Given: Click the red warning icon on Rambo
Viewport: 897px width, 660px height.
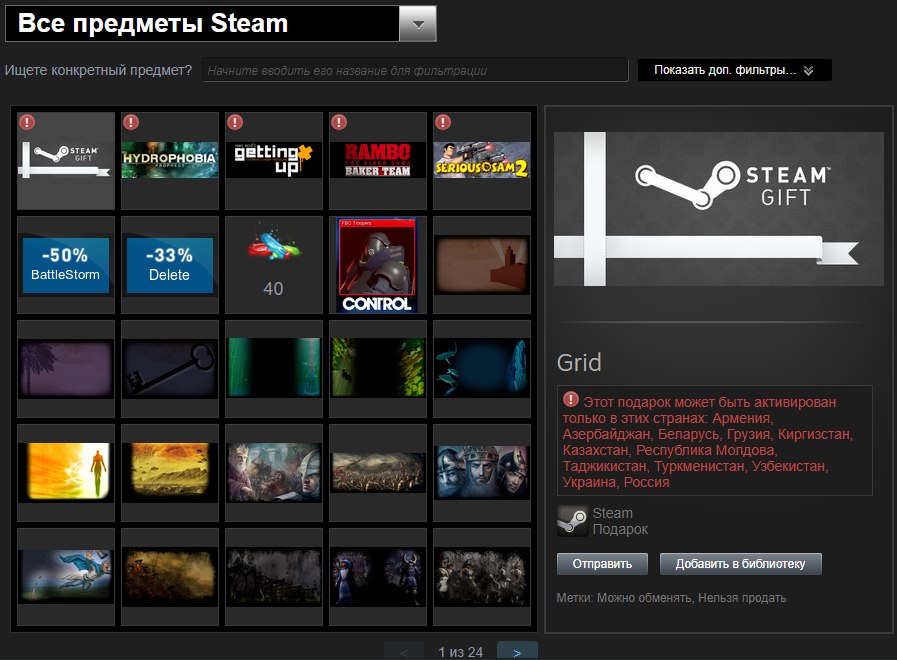Looking at the screenshot, I should (339, 122).
